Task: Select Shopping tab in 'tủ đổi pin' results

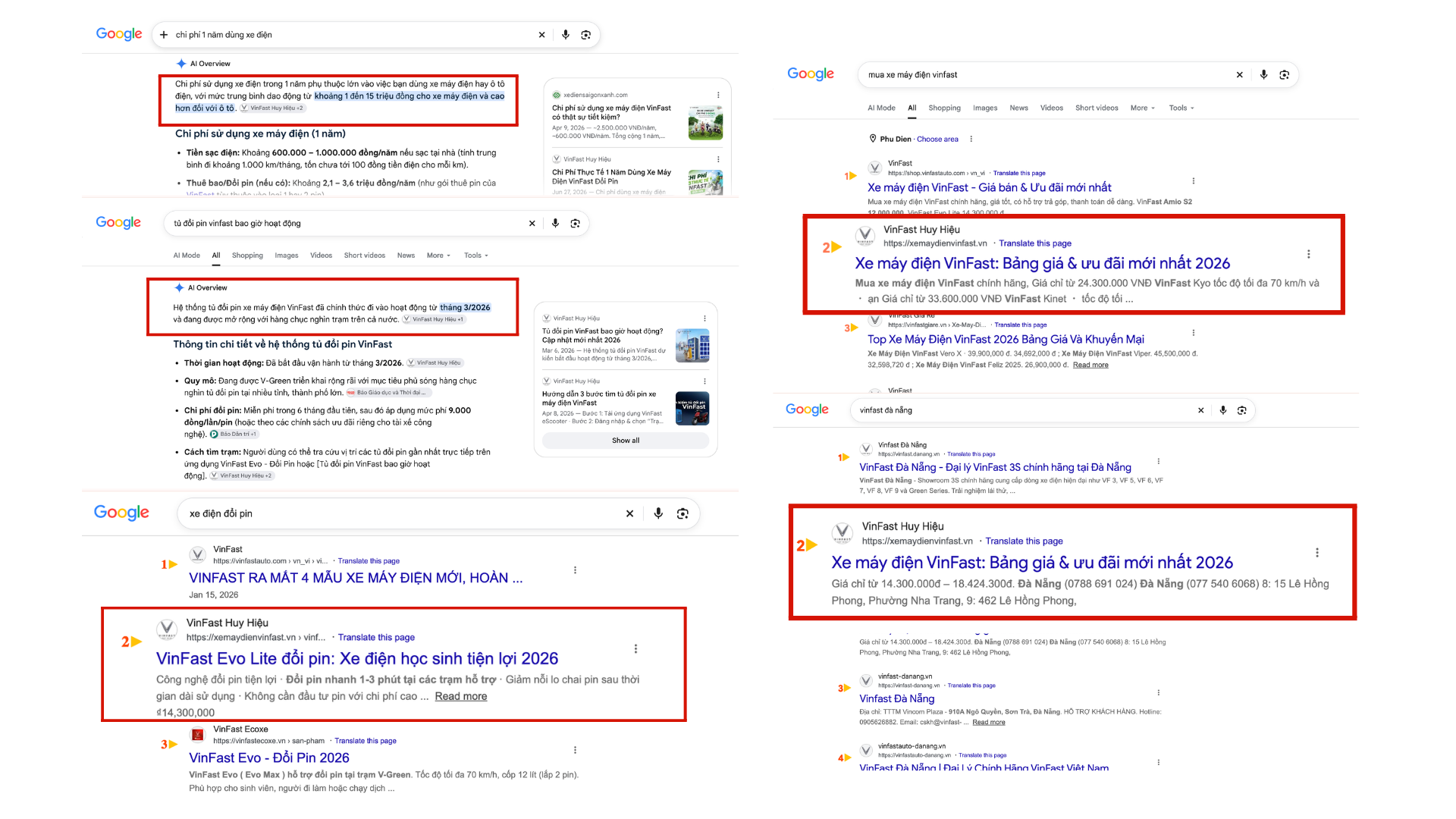Action: click(247, 256)
